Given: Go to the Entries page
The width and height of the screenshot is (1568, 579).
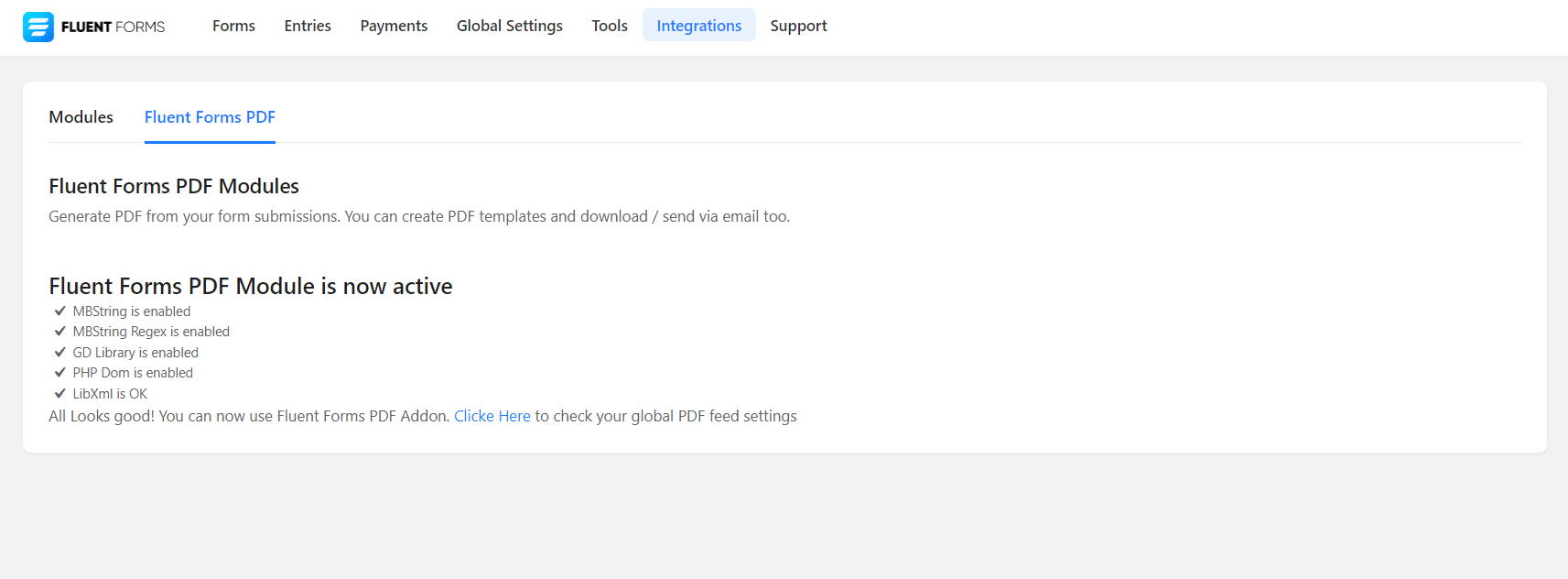Looking at the screenshot, I should click(308, 26).
